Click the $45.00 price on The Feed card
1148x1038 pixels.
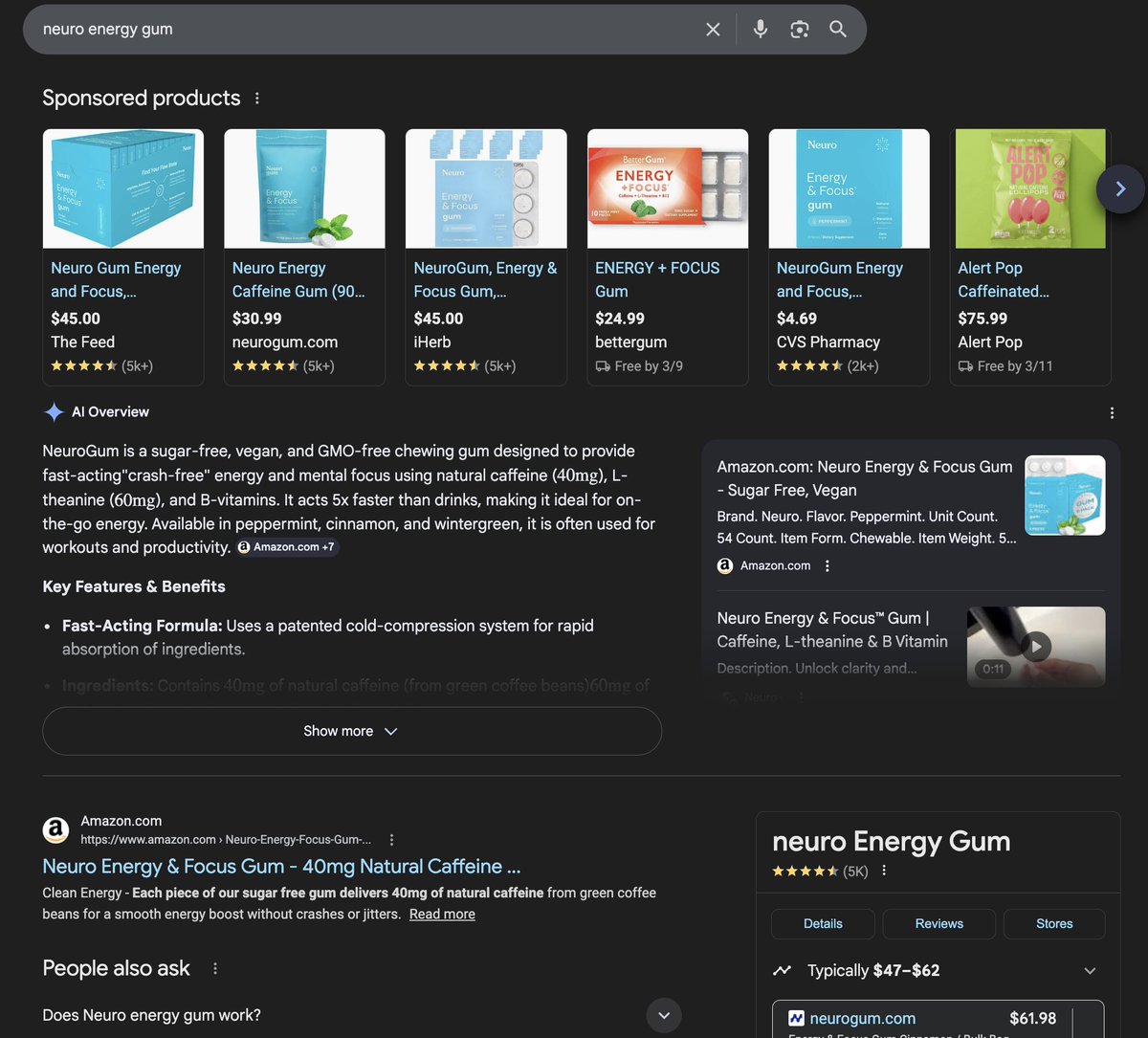(76, 319)
